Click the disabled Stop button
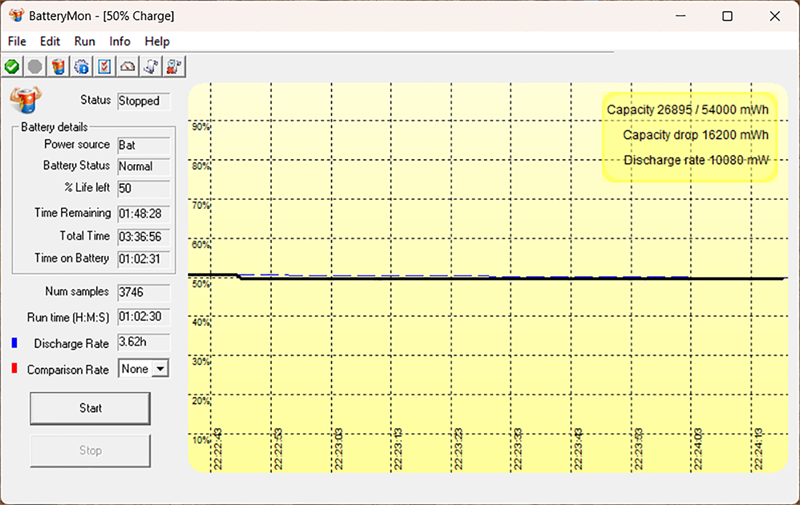The height and width of the screenshot is (505, 800). (x=90, y=450)
